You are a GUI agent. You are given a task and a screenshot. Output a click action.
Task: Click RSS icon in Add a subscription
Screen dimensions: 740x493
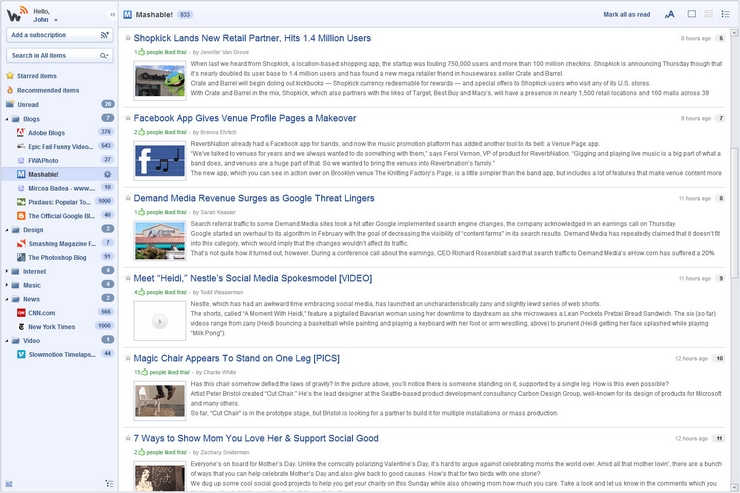point(104,35)
